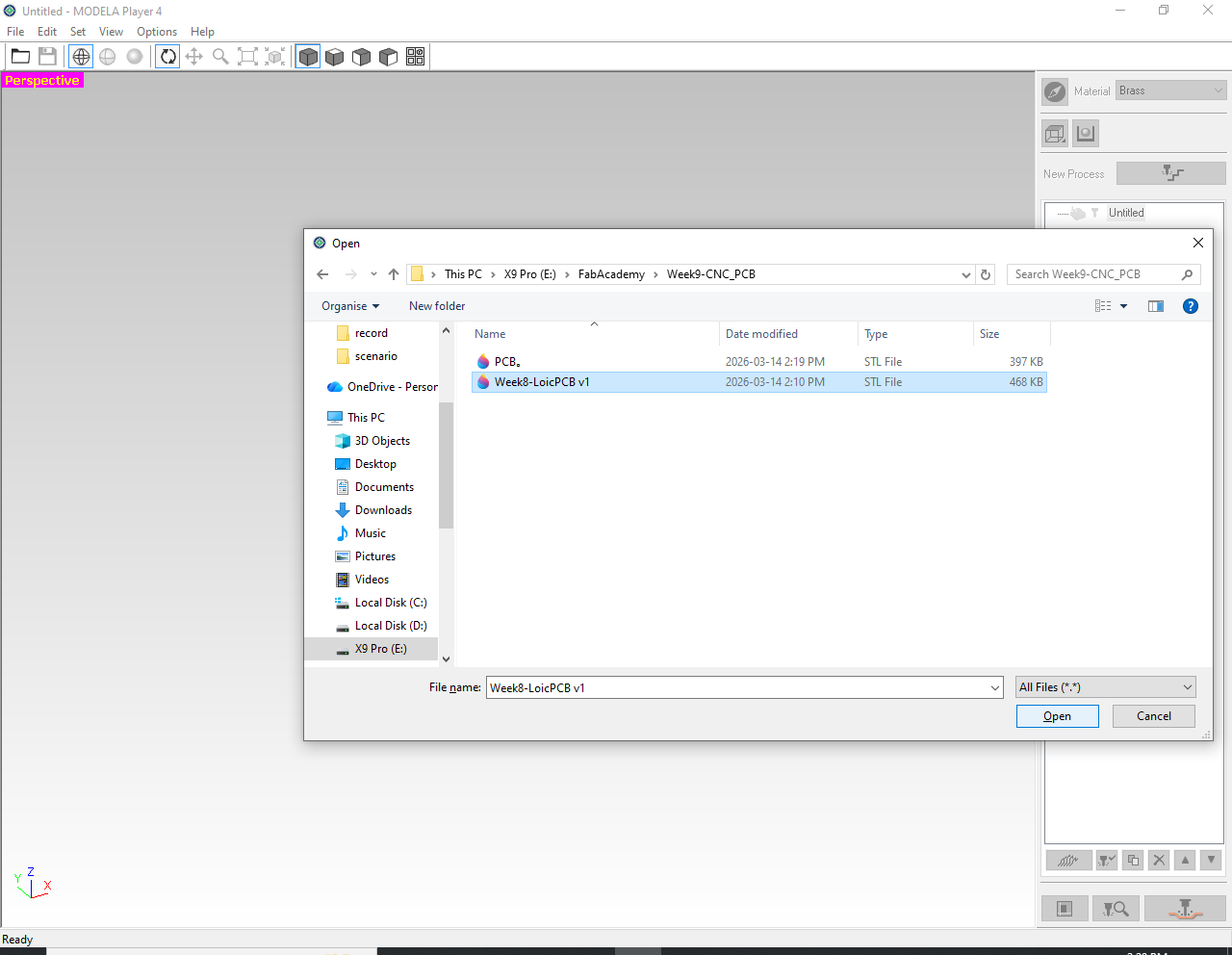Click the navigation pane scroll down arrow

point(446,659)
